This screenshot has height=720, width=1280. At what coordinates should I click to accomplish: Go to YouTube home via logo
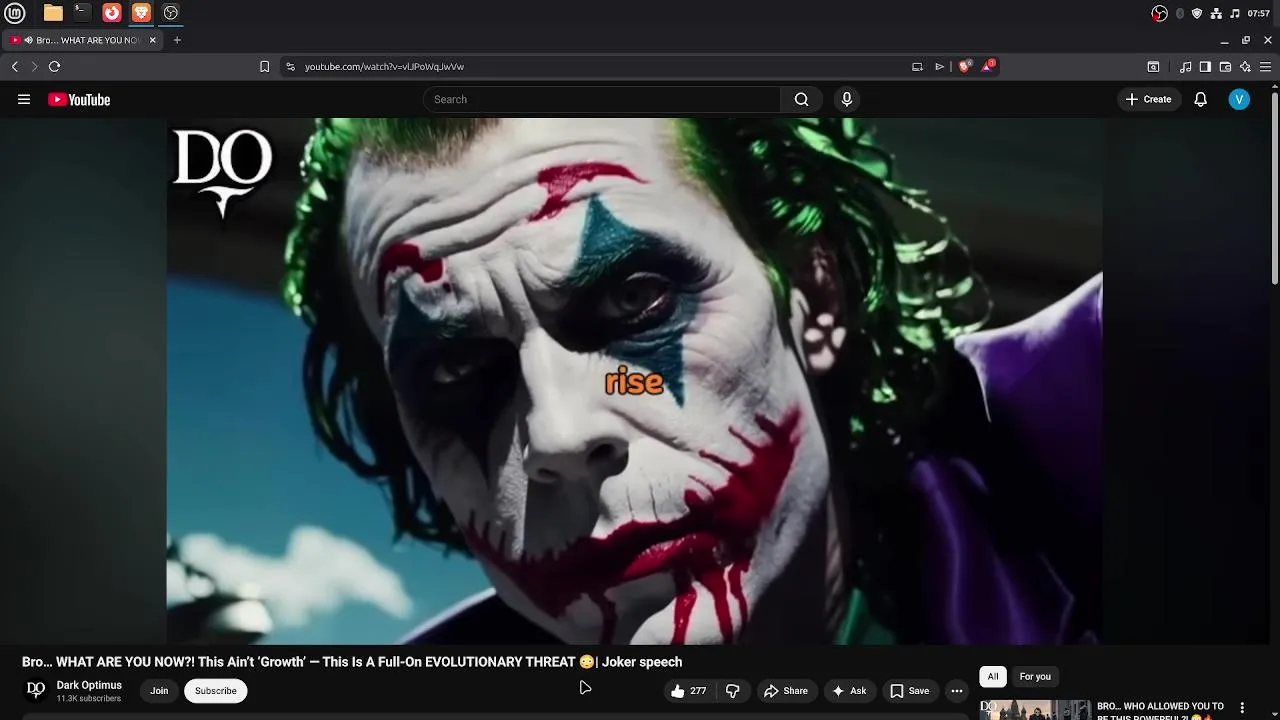[79, 99]
